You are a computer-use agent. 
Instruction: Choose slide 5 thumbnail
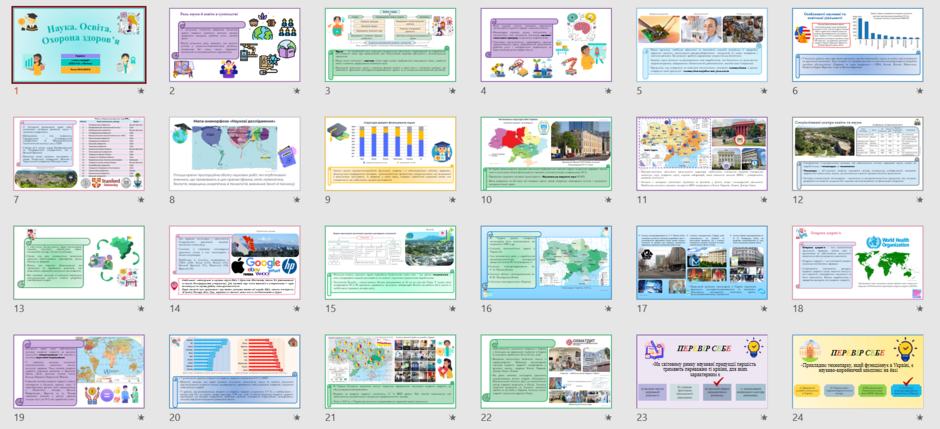pos(702,45)
